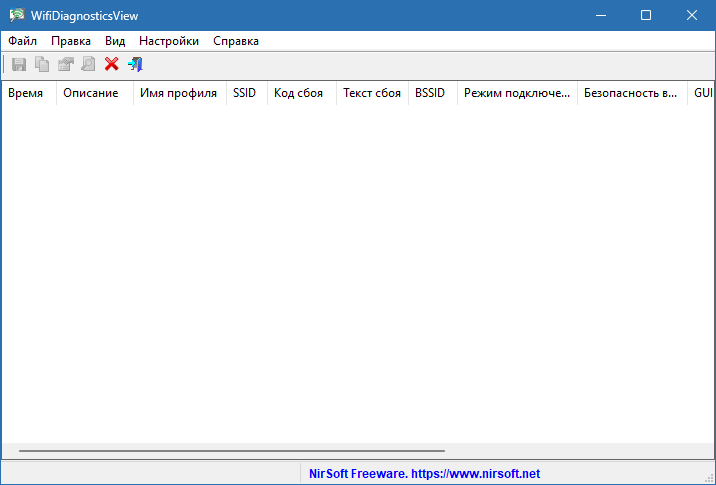The image size is (716, 485).
Task: Open the Файл menu
Action: (22, 41)
